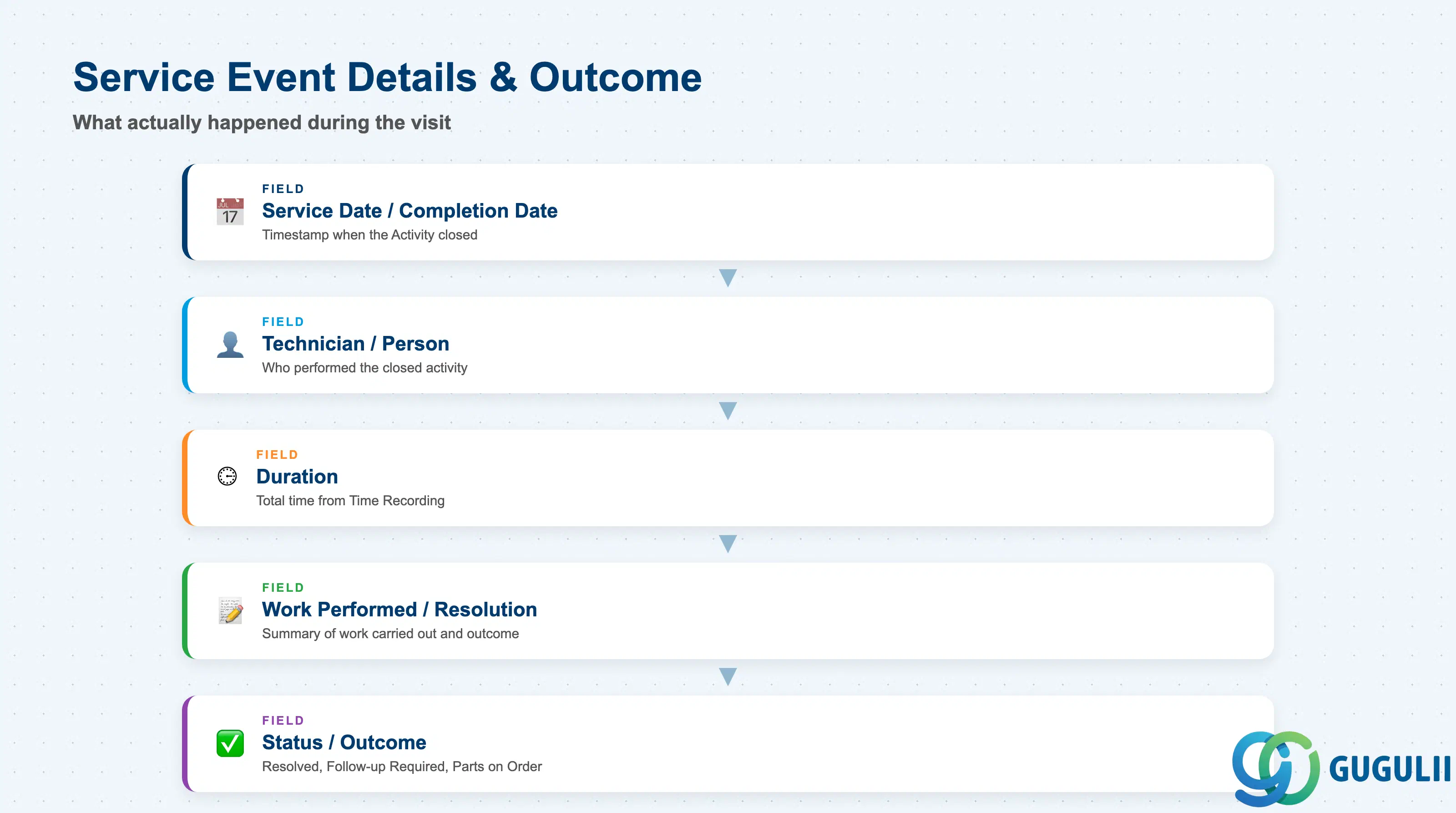
Task: Click the green checkmark icon for Status
Action: (230, 743)
